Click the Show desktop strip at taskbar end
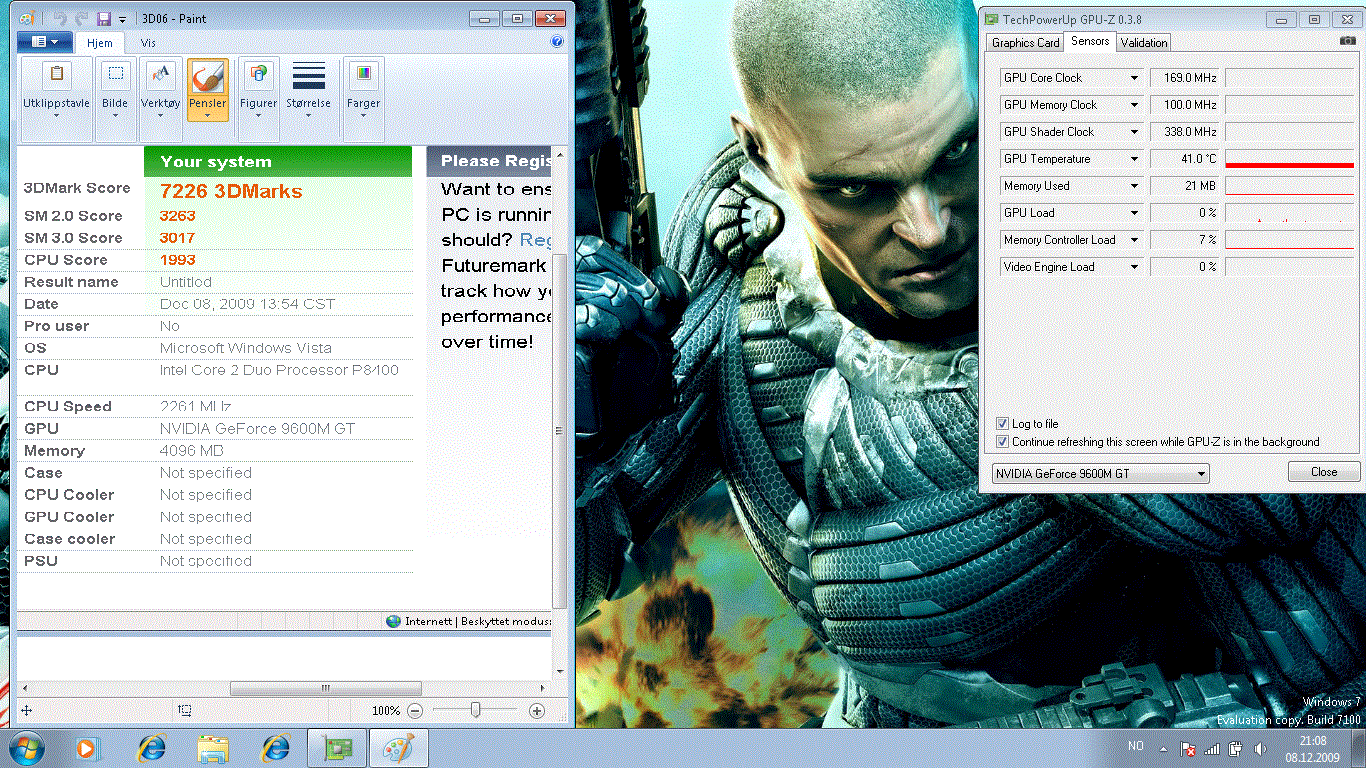1366x768 pixels. click(1358, 748)
